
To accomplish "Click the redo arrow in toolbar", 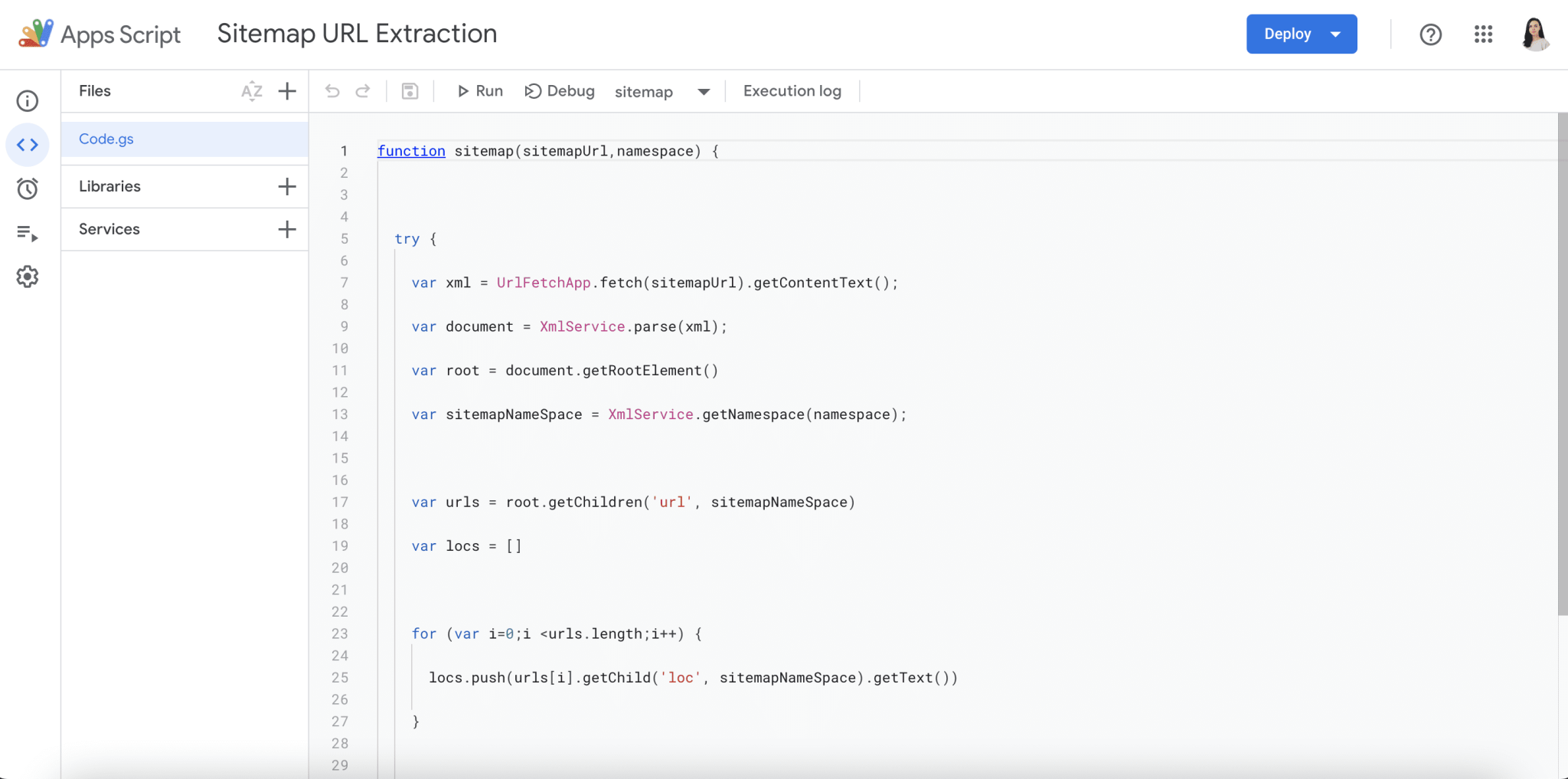I will pyautogui.click(x=363, y=91).
